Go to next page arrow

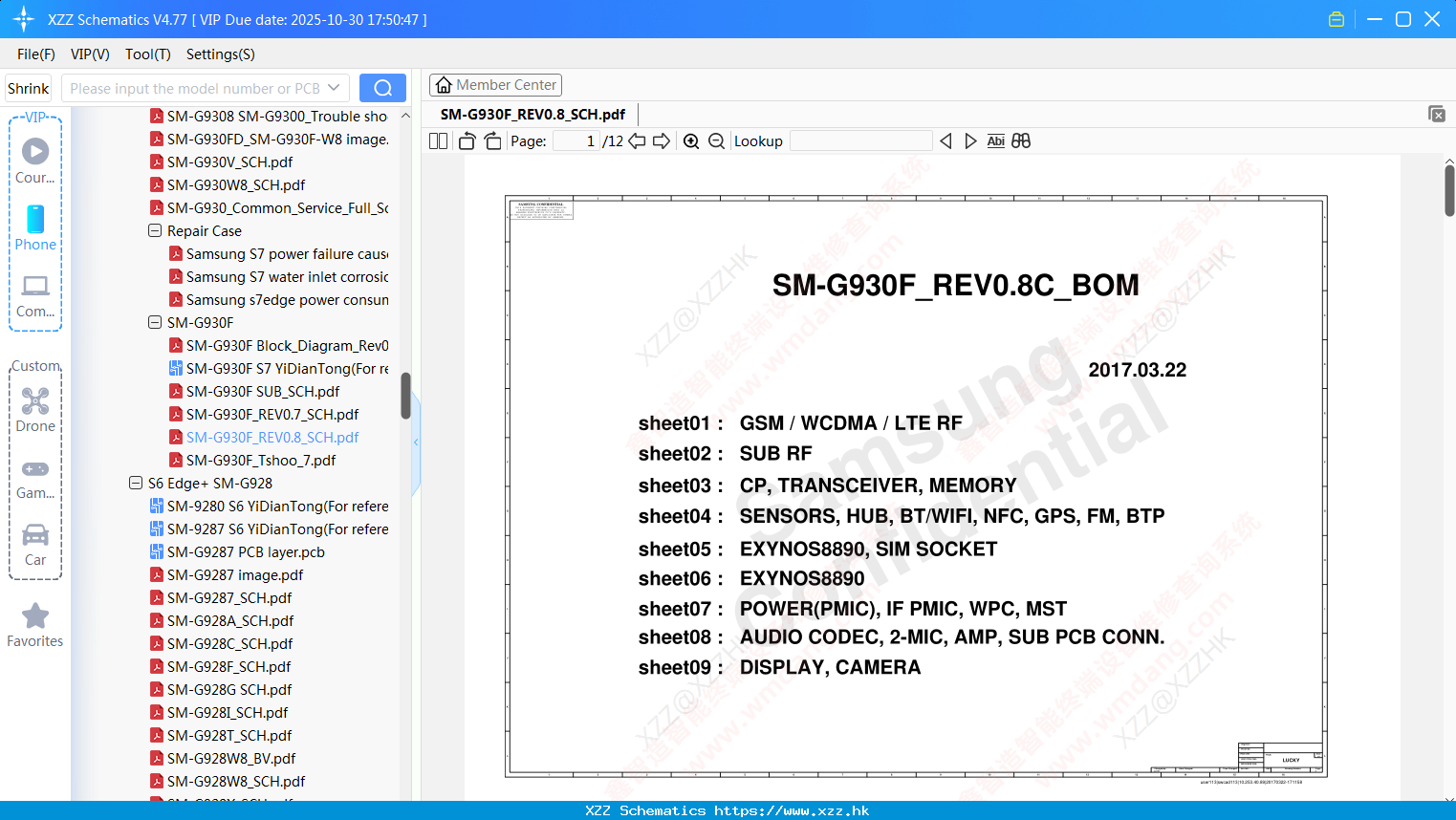coord(662,141)
